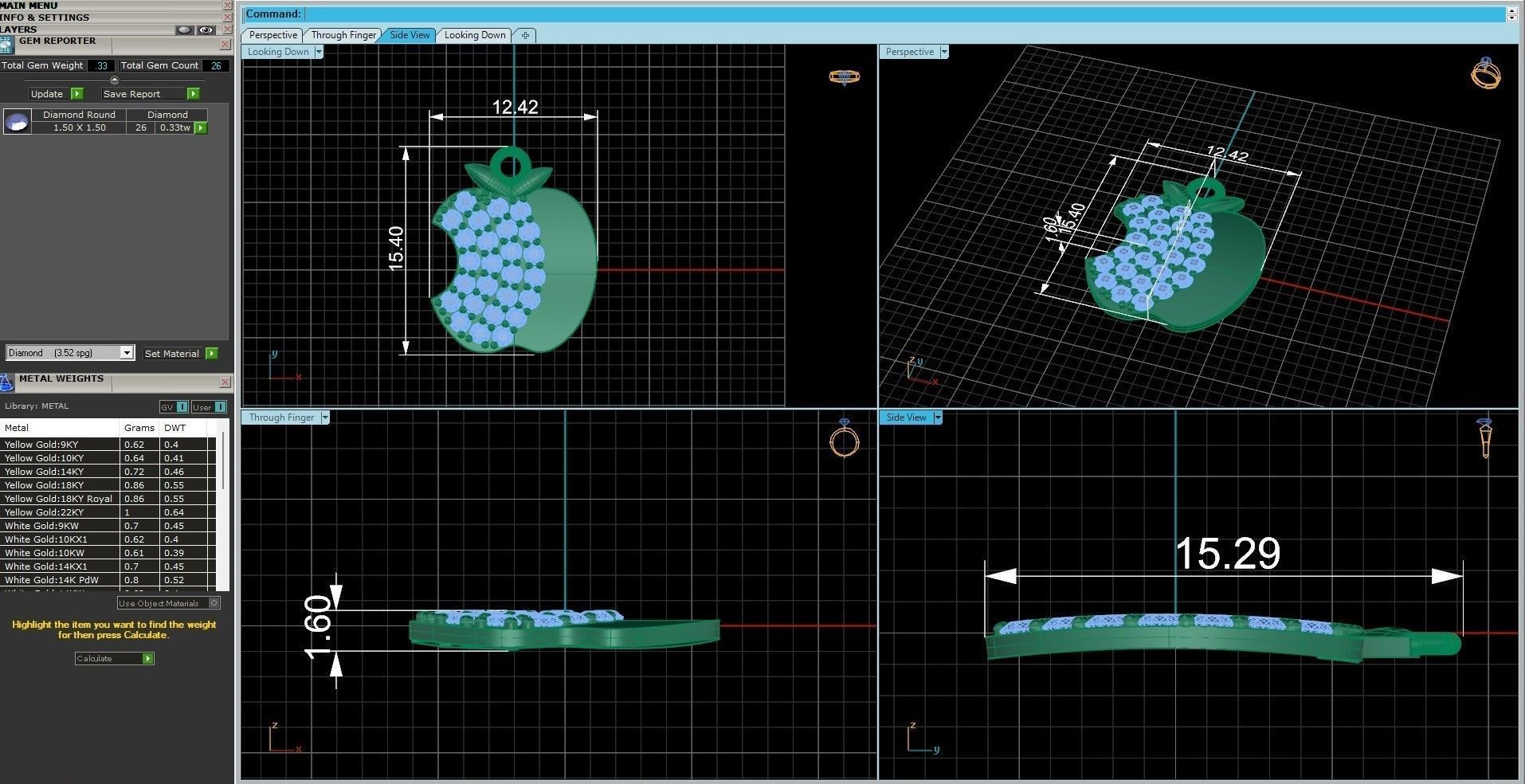
Task: Click the 1.50 X 1.50 size cell
Action: (79, 127)
